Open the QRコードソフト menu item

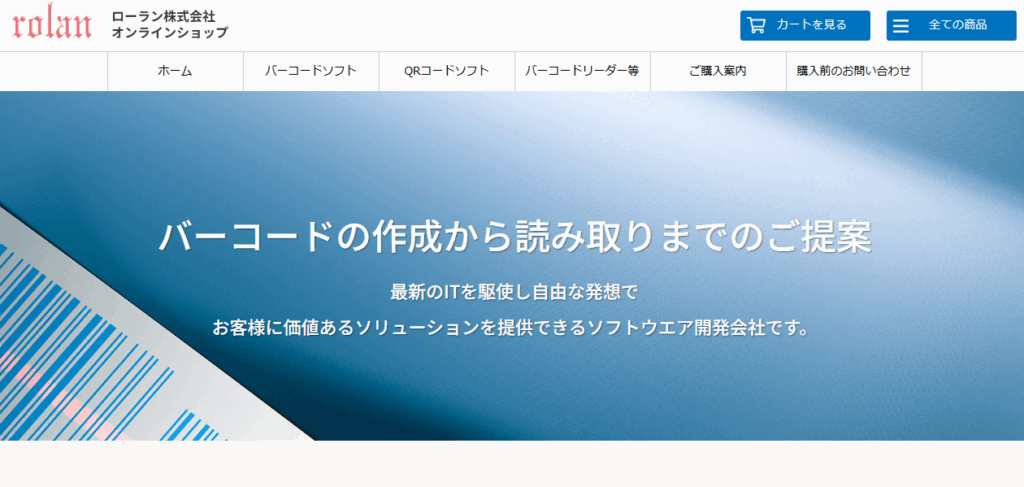(x=447, y=71)
